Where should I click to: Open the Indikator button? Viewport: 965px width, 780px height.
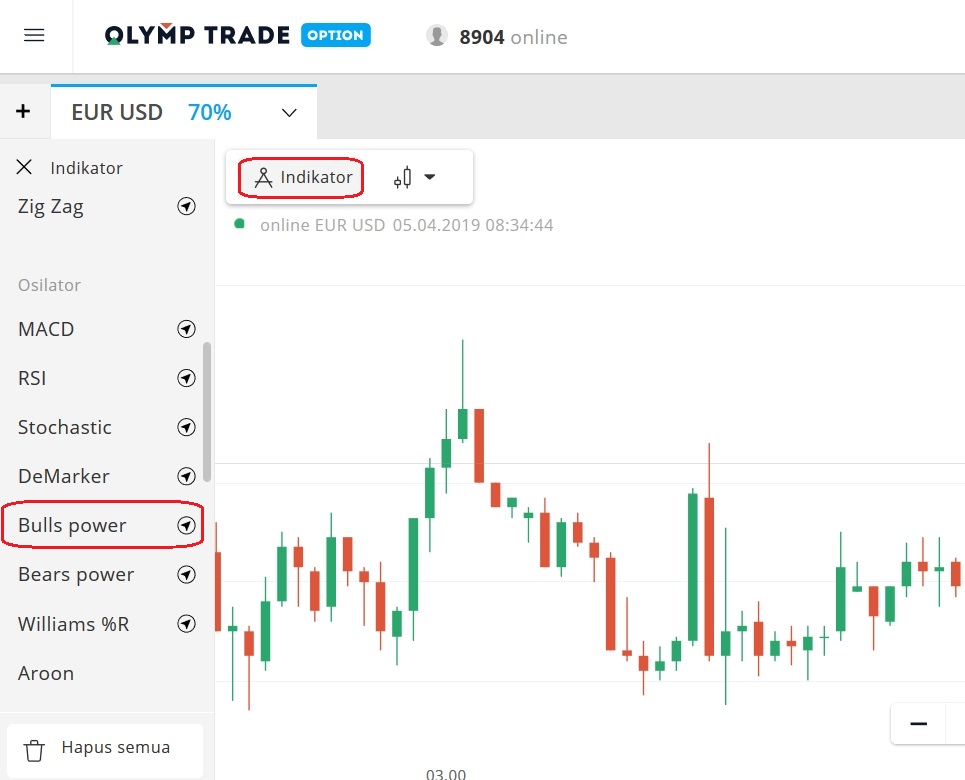click(x=299, y=177)
